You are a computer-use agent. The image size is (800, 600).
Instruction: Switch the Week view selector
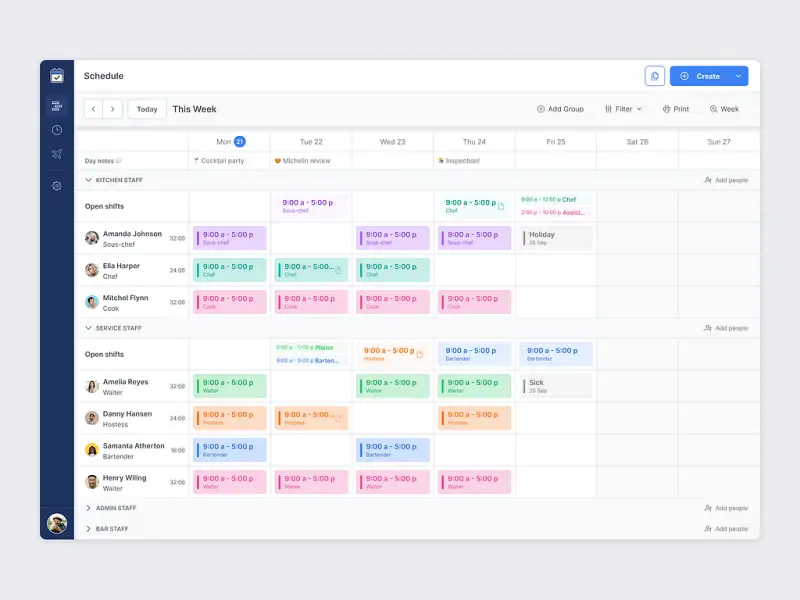point(724,109)
